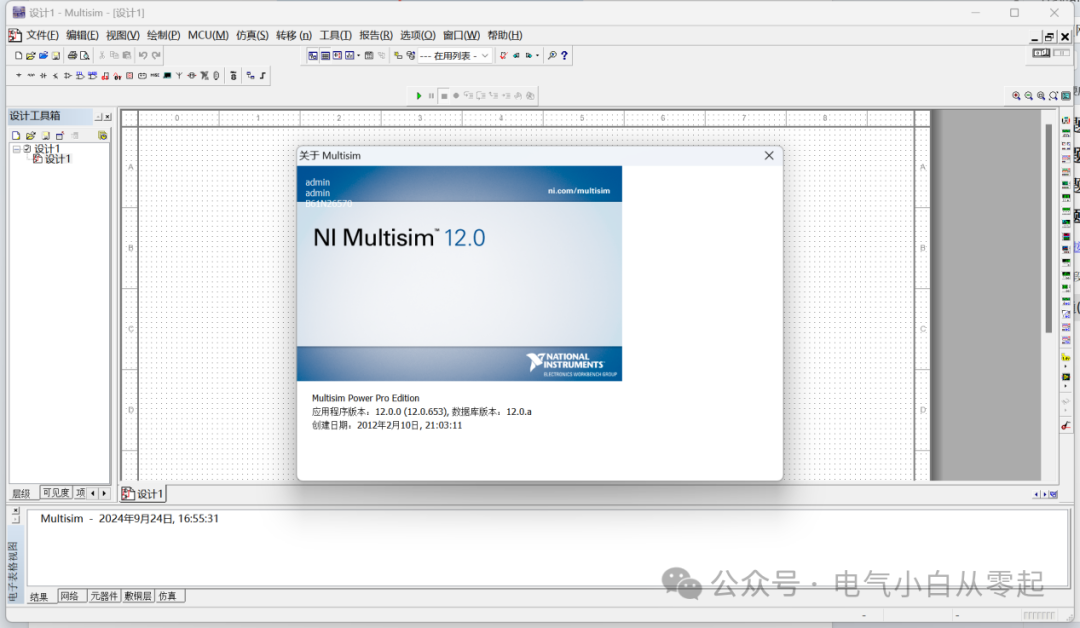1080x628 pixels.
Task: Toggle the checkbox beside root 设计1
Action: pyautogui.click(x=27, y=149)
